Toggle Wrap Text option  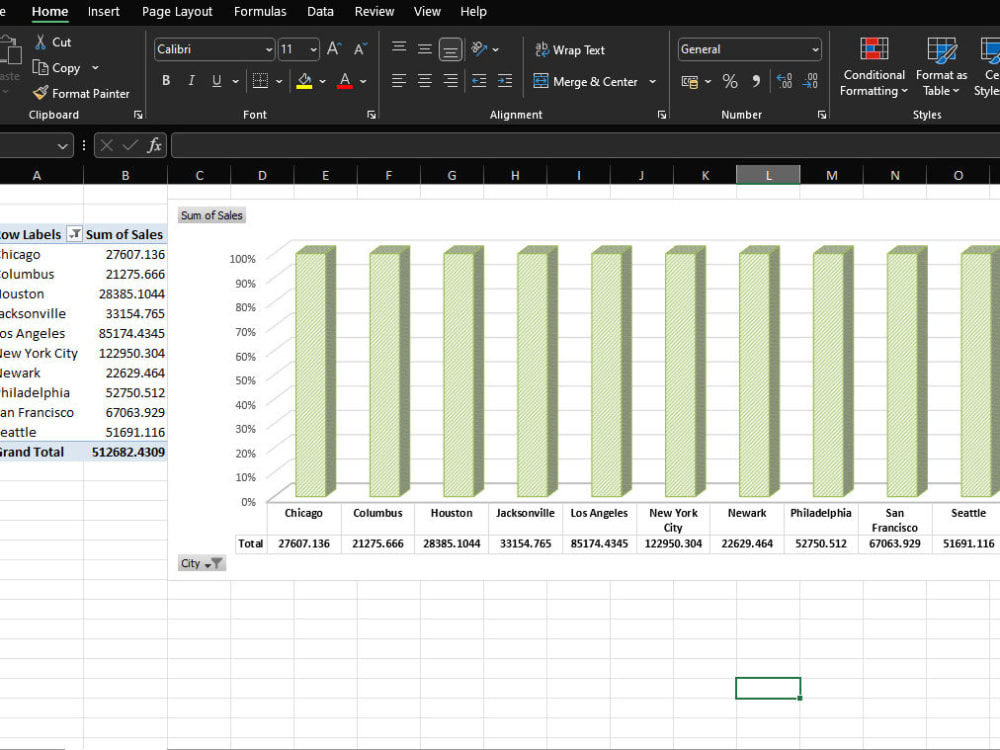tap(570, 50)
